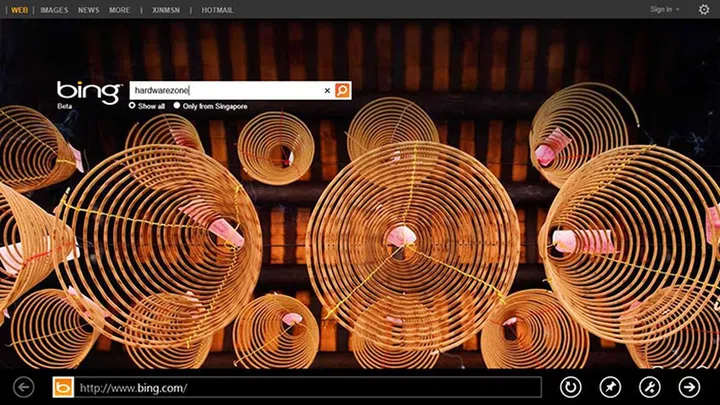Click the Bing site icon in the address bar
Image resolution: width=720 pixels, height=405 pixels.
[63, 387]
